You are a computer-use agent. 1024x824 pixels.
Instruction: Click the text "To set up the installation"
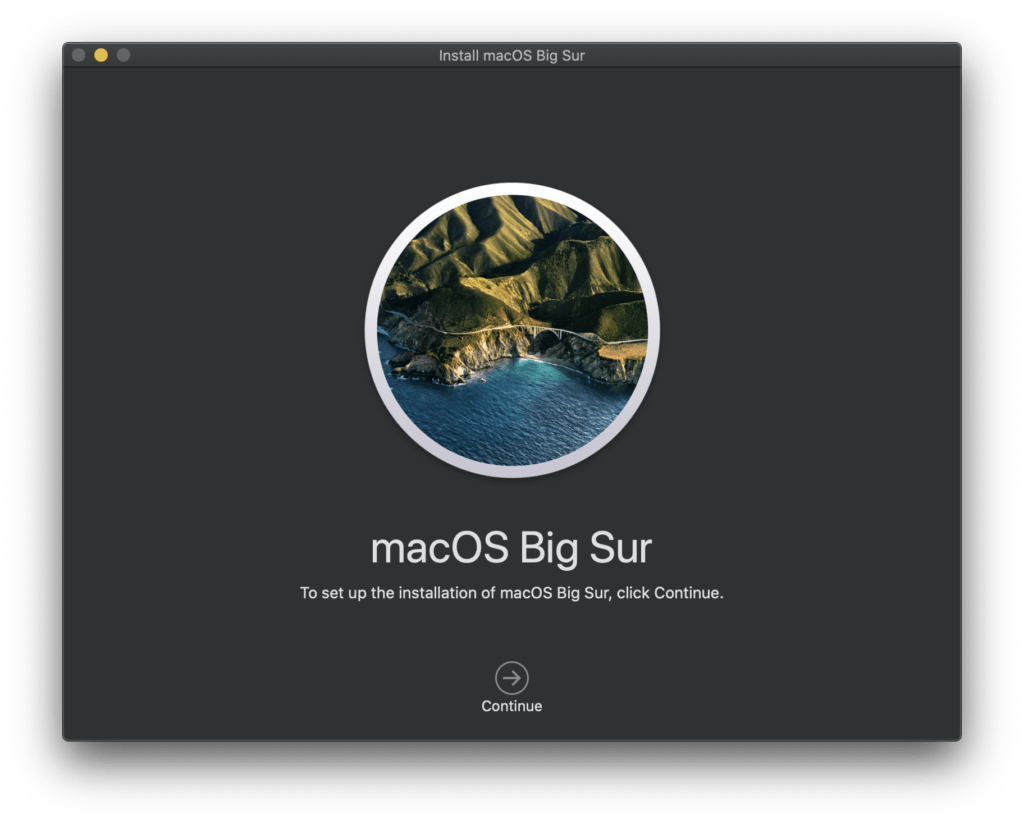tap(389, 593)
